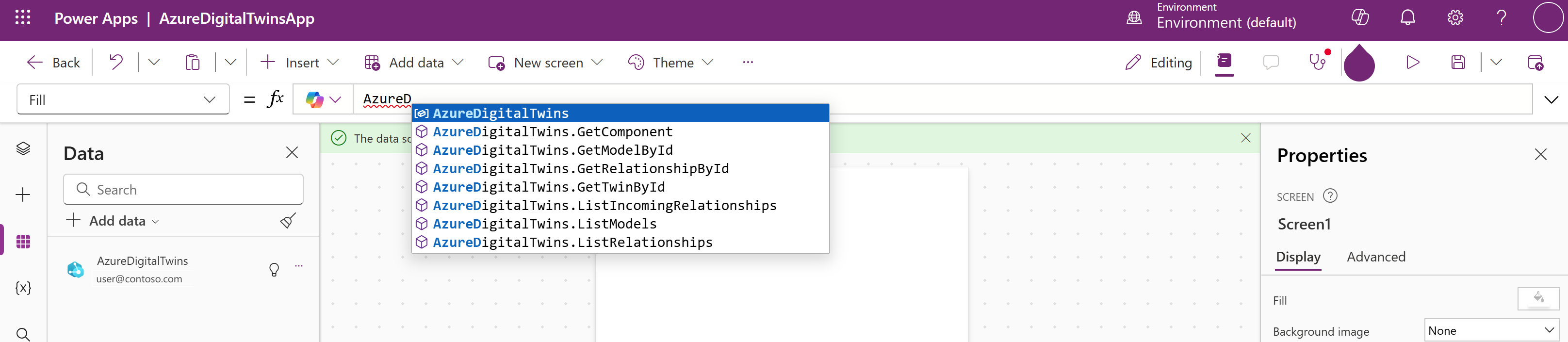
Task: Save the app with Save icon
Action: click(x=1458, y=62)
